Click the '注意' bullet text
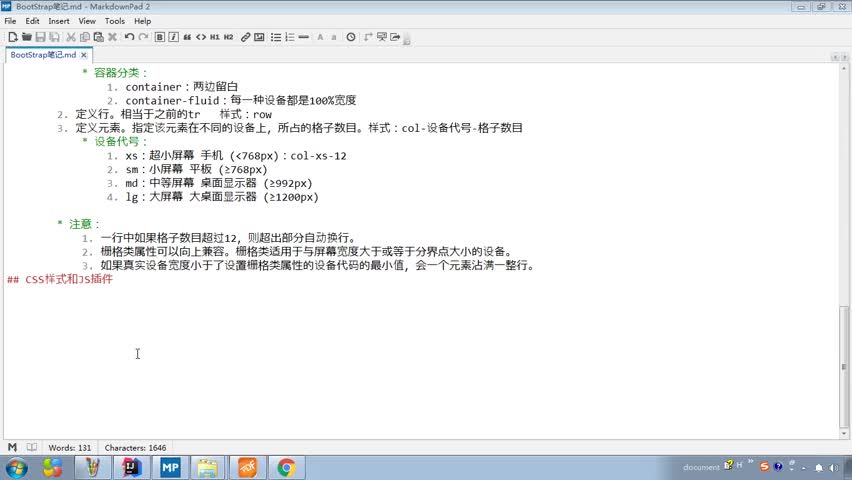Image resolution: width=852 pixels, height=480 pixels. 80,224
